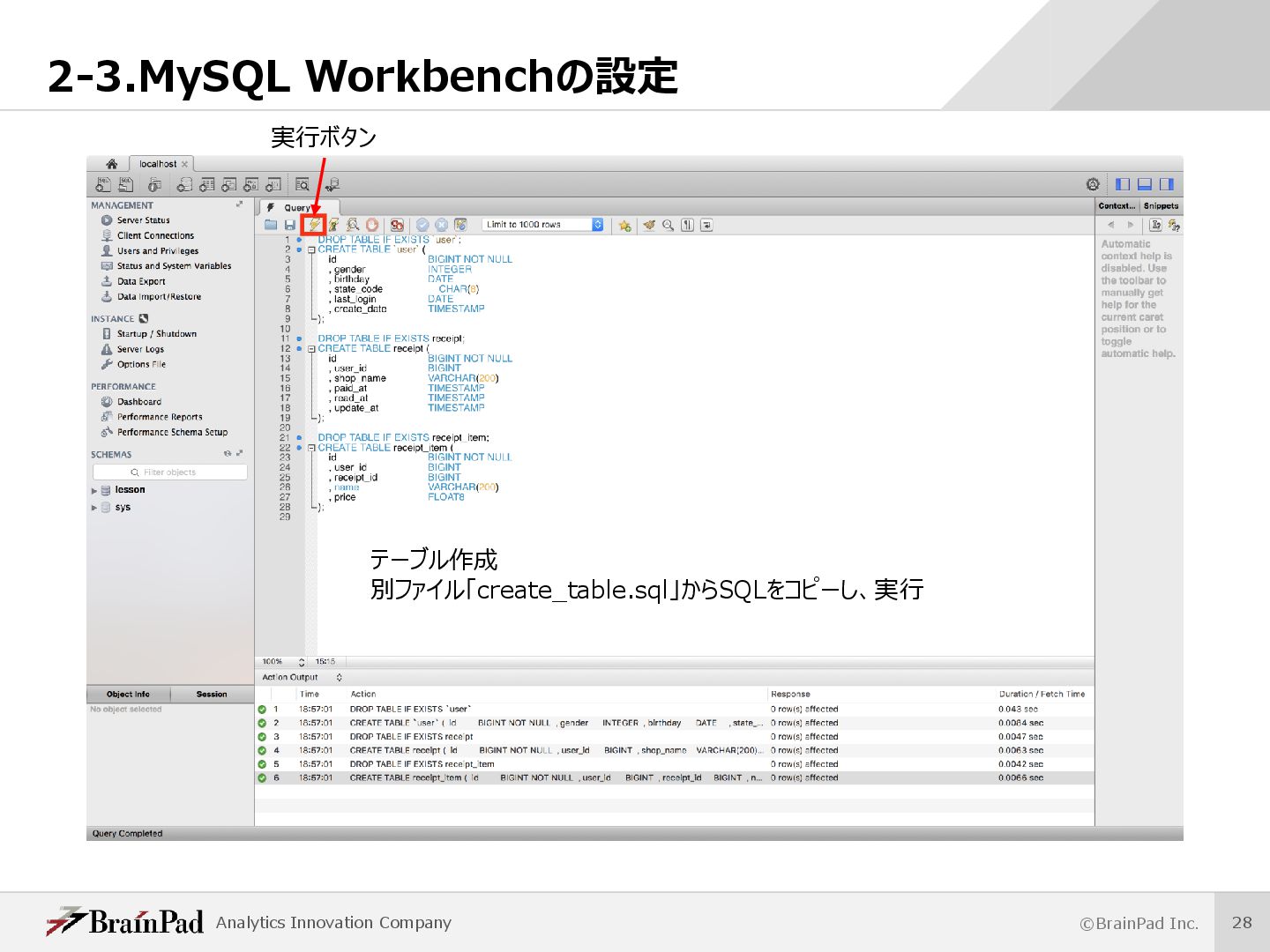The width and height of the screenshot is (1270, 952).
Task: Rollback the transaction icon
Action: (442, 225)
